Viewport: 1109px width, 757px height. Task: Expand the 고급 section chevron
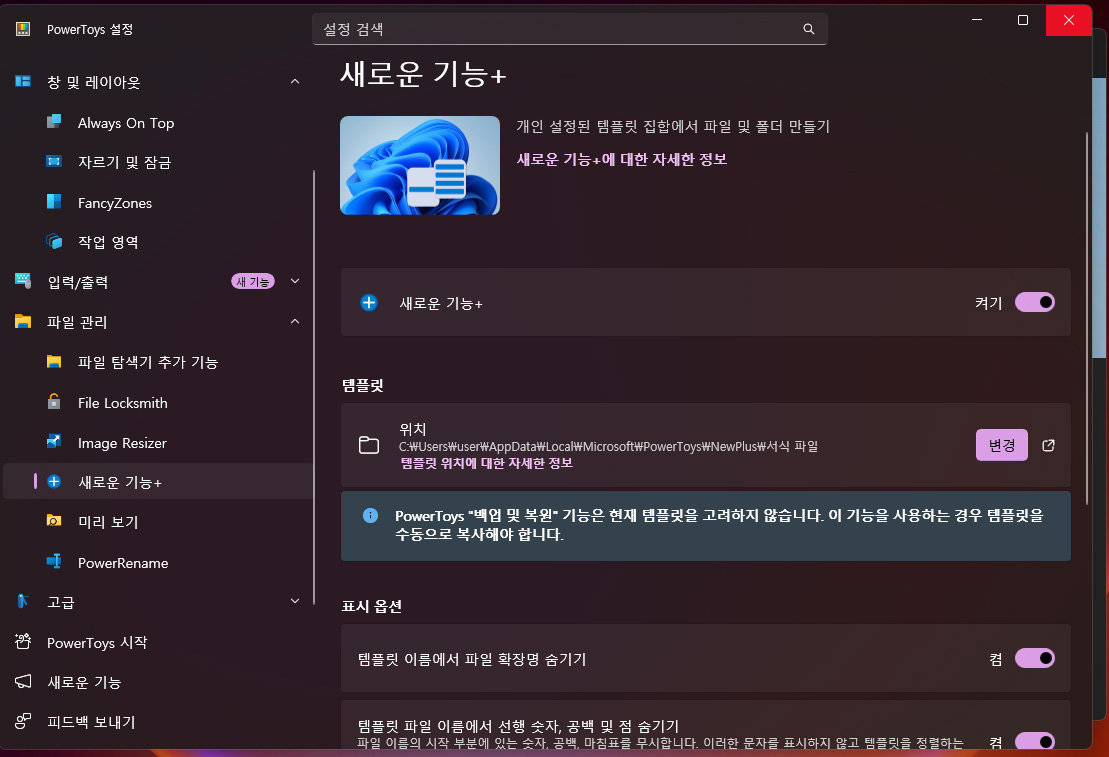pyautogui.click(x=295, y=601)
